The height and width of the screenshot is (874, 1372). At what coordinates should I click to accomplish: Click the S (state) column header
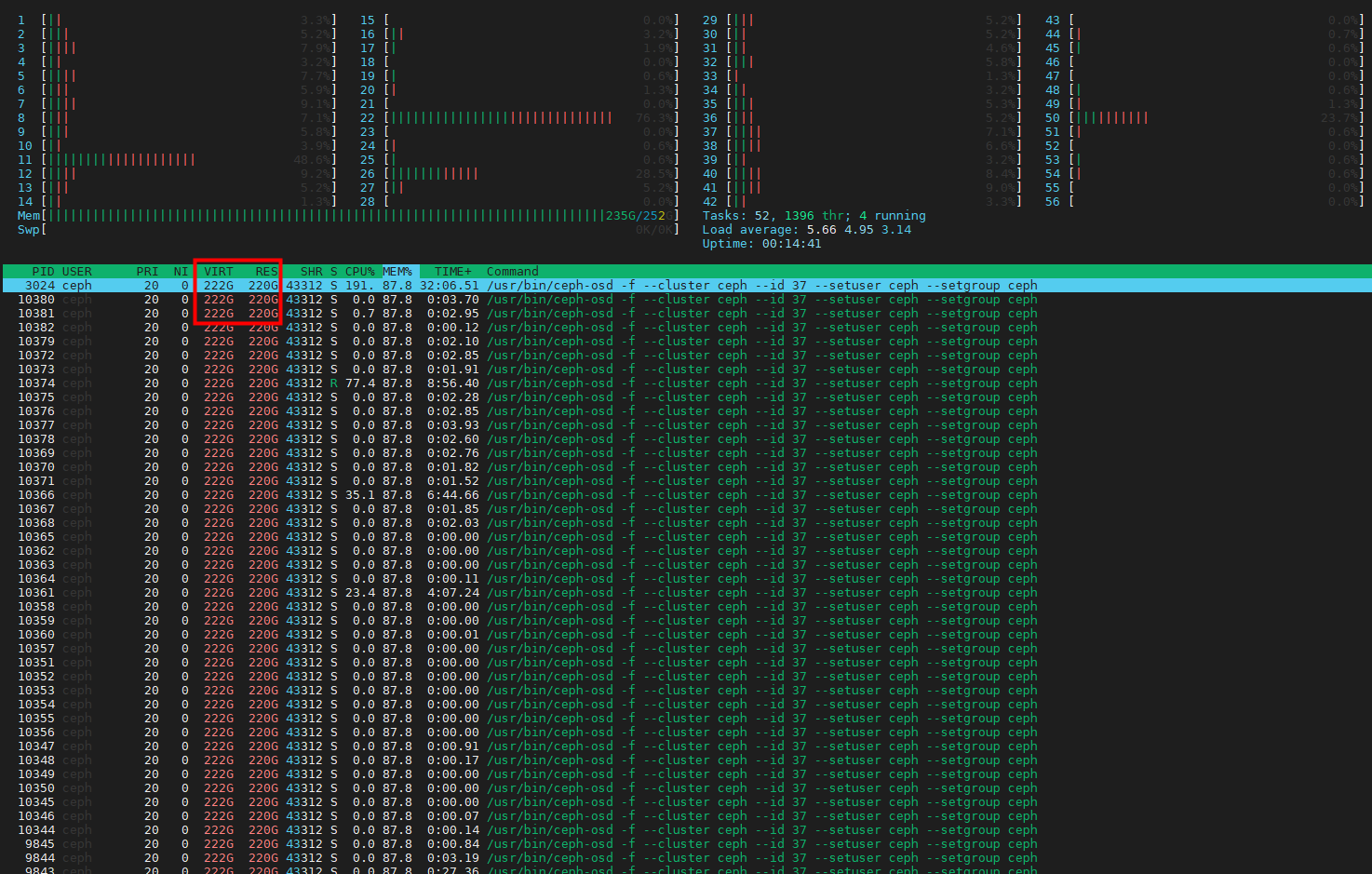[334, 272]
